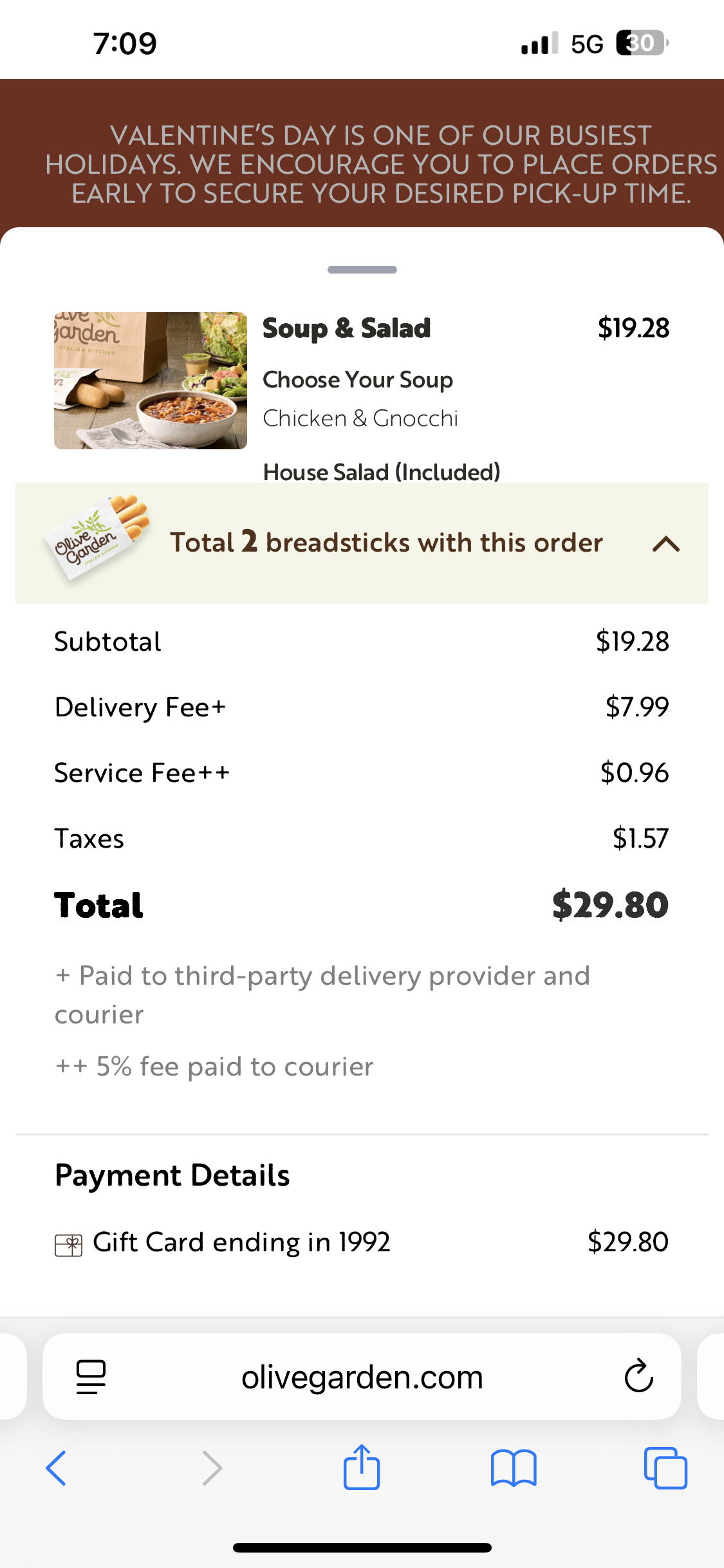The height and width of the screenshot is (1568, 724).
Task: Tap the Delivery Fee+ label
Action: coord(140,707)
